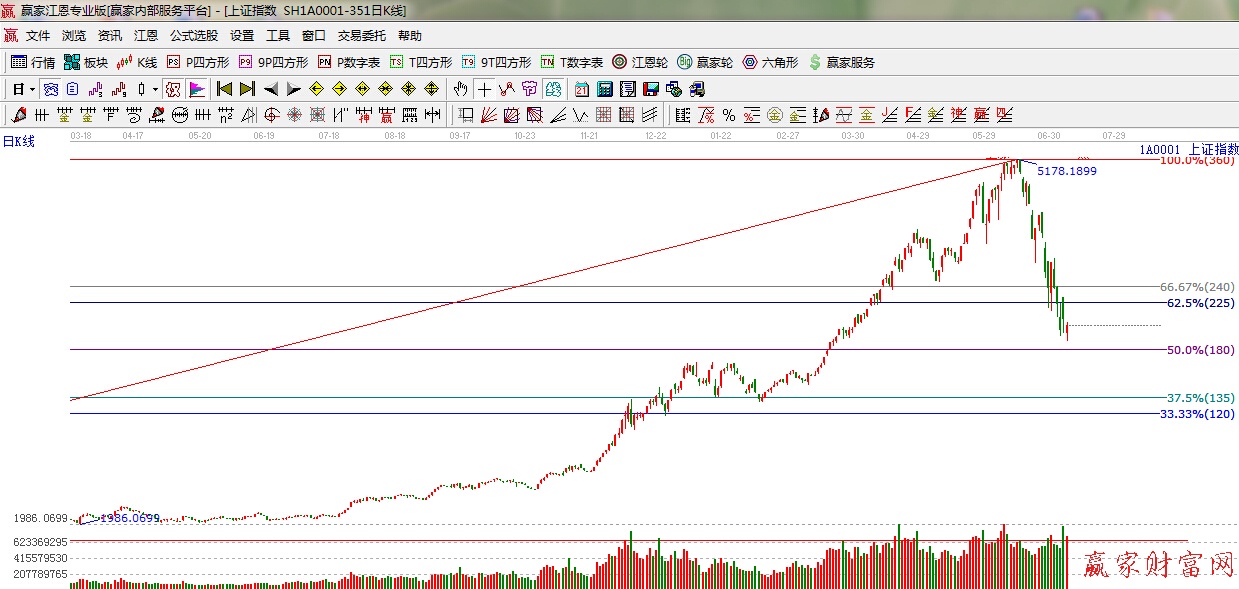The height and width of the screenshot is (589, 1239).
Task: Open the calculator icon in toolbar
Action: coord(604,89)
